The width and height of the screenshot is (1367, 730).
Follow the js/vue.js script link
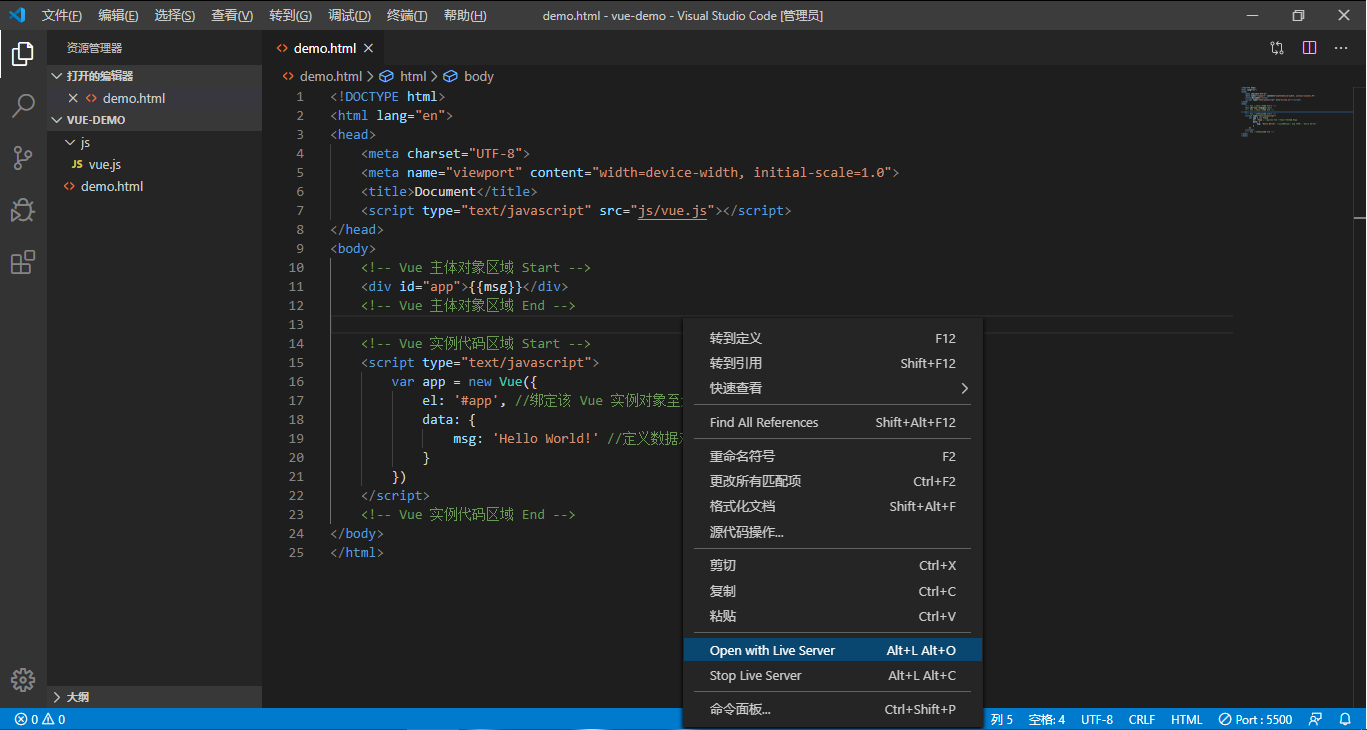673,211
